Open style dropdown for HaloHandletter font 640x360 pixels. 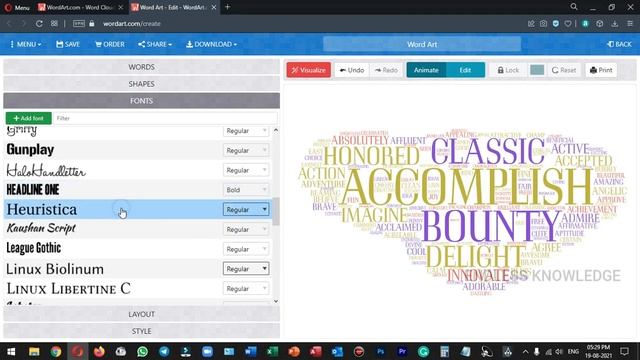(x=246, y=170)
